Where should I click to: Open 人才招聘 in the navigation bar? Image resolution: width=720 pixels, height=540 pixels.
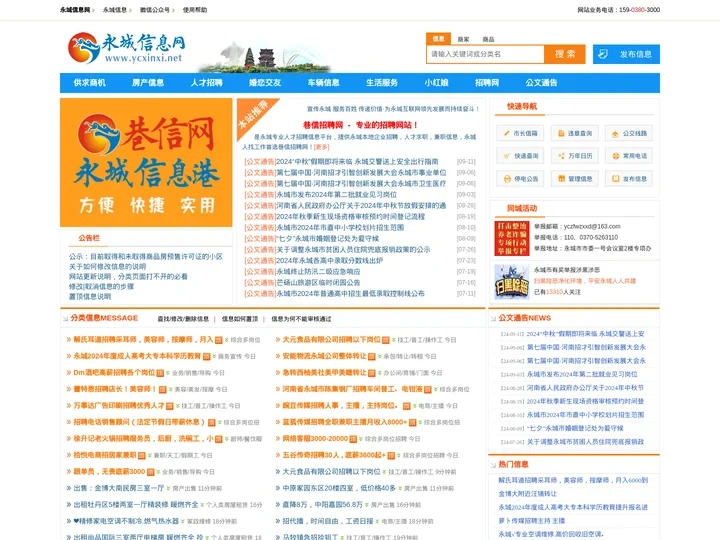coord(207,83)
